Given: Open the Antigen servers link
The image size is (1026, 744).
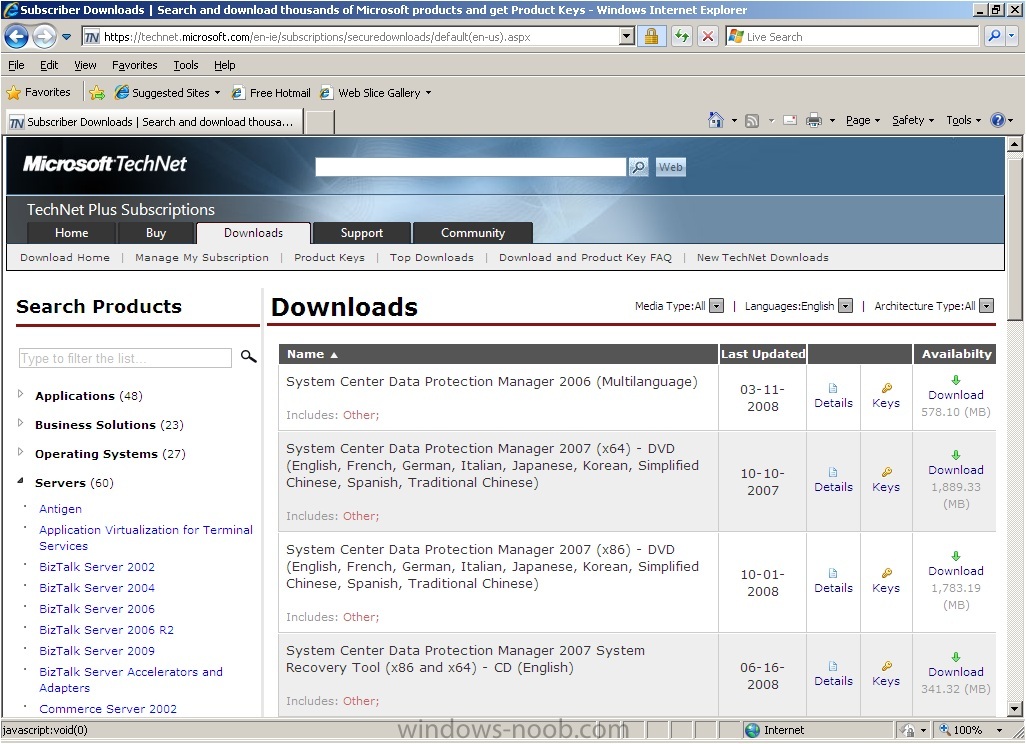Looking at the screenshot, I should click(x=60, y=509).
